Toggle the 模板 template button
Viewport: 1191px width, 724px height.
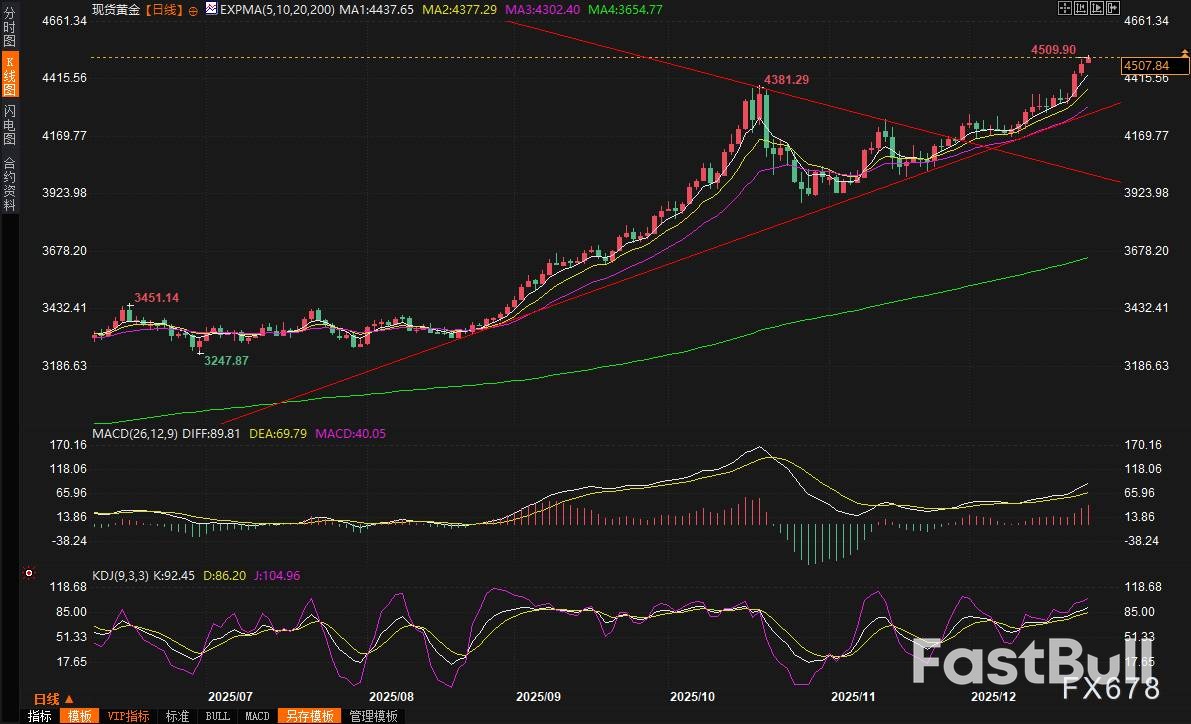pos(78,716)
